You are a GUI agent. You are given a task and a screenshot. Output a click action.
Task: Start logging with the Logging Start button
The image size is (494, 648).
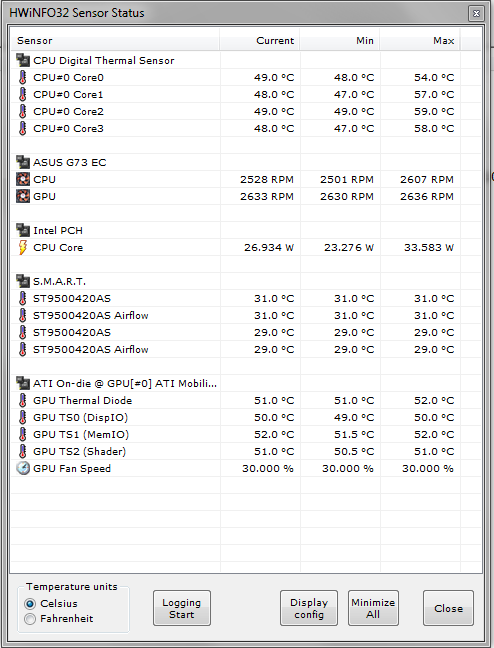[181, 608]
